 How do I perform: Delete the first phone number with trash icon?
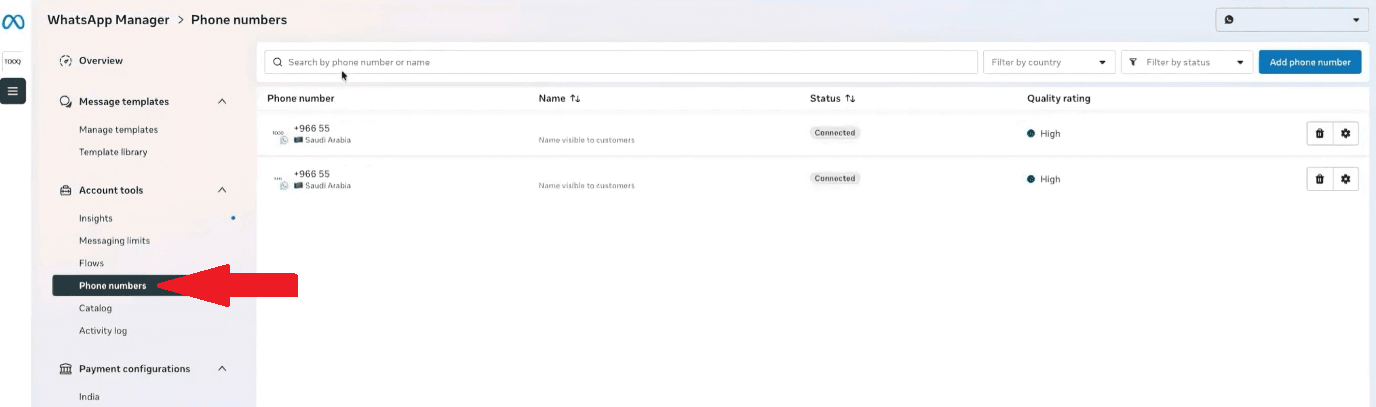click(1320, 133)
